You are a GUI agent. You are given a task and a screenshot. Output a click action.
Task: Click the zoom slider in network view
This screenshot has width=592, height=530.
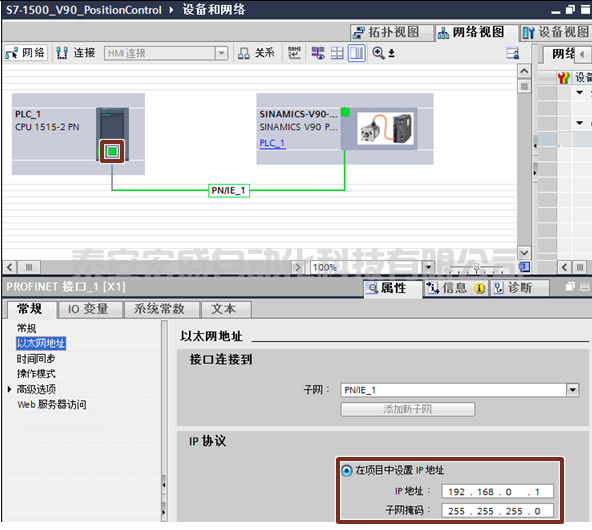(x=476, y=268)
